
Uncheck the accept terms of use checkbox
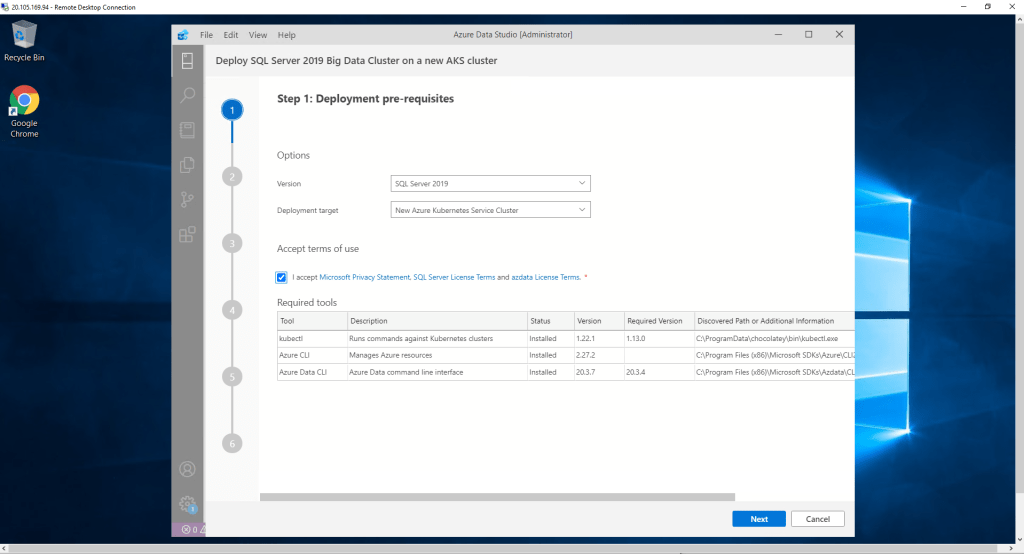coord(282,277)
